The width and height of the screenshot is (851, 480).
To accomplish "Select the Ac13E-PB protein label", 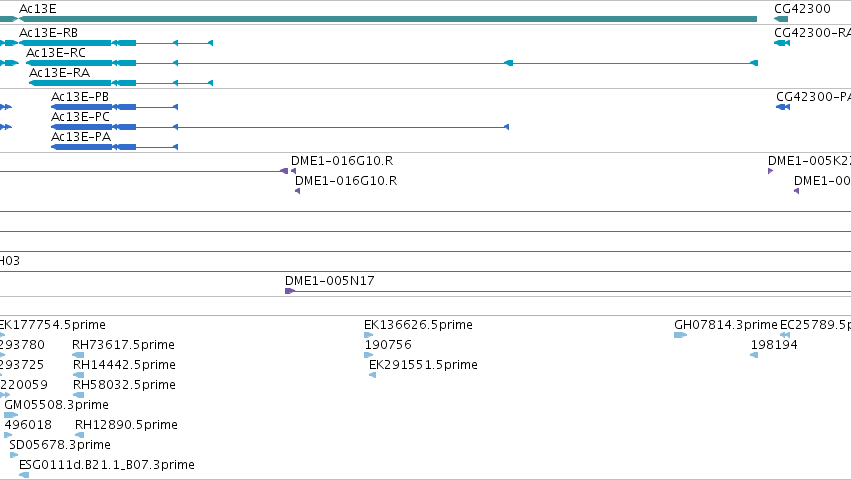I will click(x=80, y=97).
